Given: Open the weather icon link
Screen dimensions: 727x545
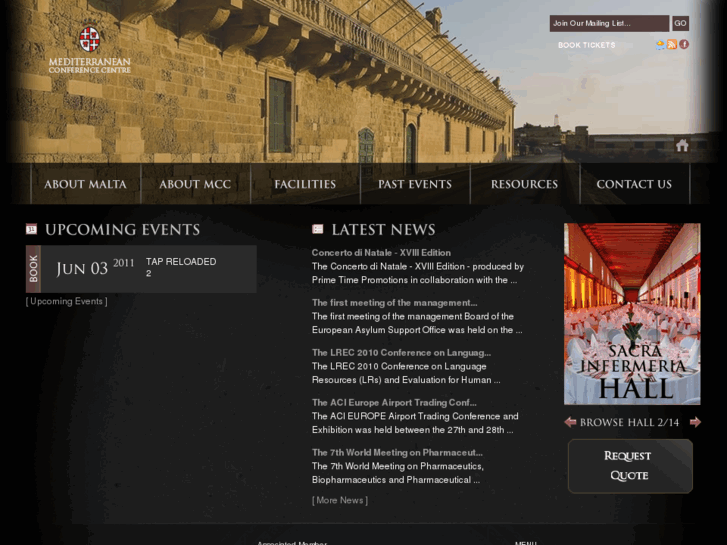Looking at the screenshot, I should (x=660, y=45).
